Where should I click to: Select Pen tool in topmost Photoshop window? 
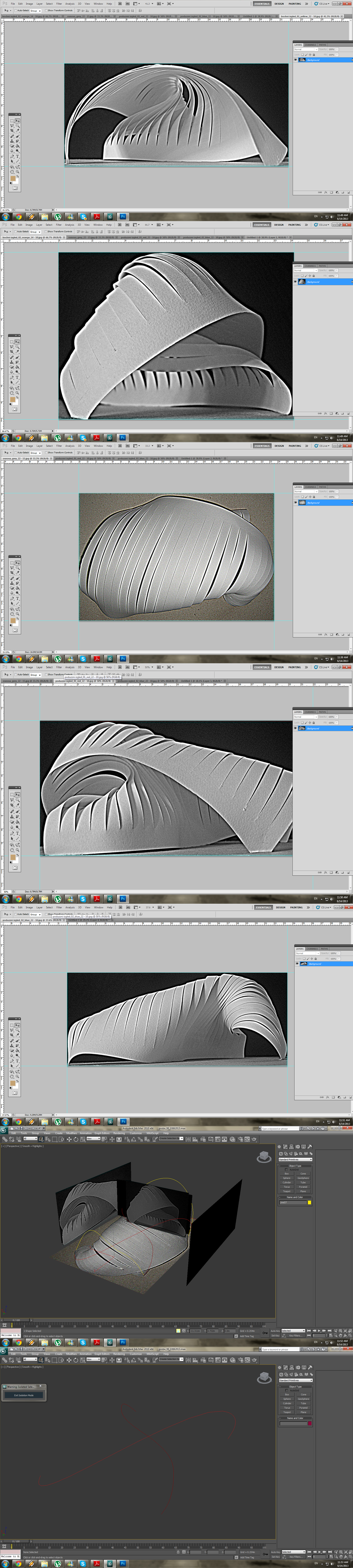[x=12, y=156]
